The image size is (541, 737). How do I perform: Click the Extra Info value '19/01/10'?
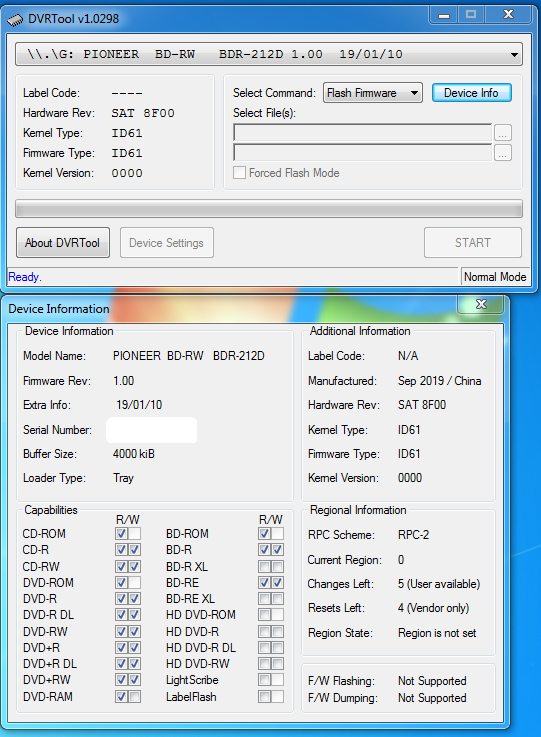[x=139, y=405]
